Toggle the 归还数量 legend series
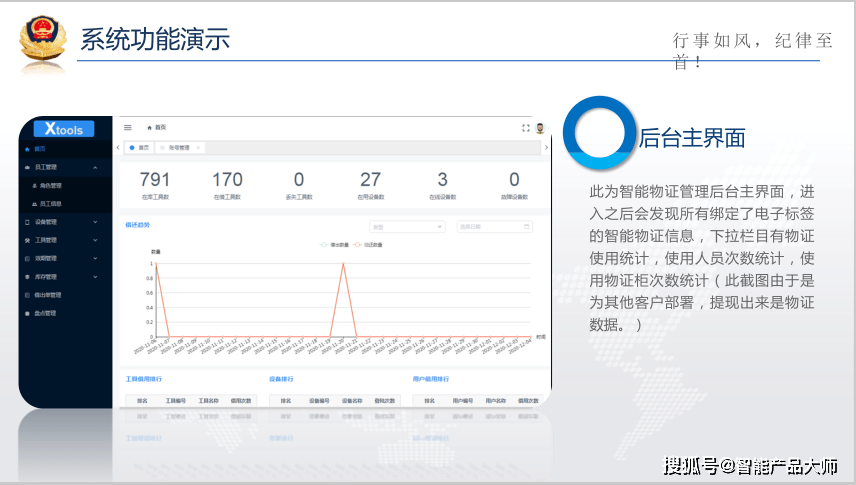Screen dimensions: 856x485 point(368,245)
